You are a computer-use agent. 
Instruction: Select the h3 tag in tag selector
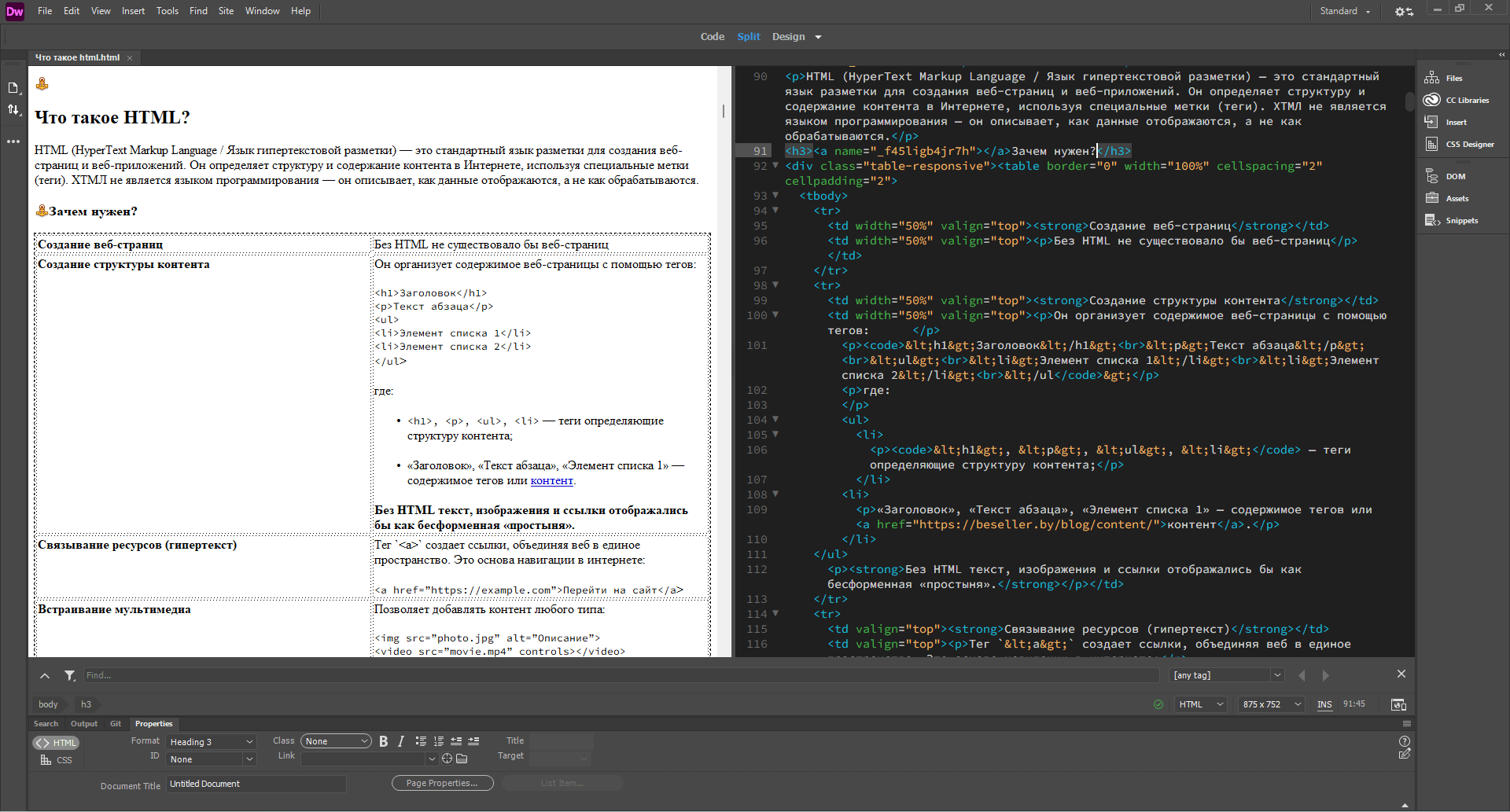coord(86,704)
